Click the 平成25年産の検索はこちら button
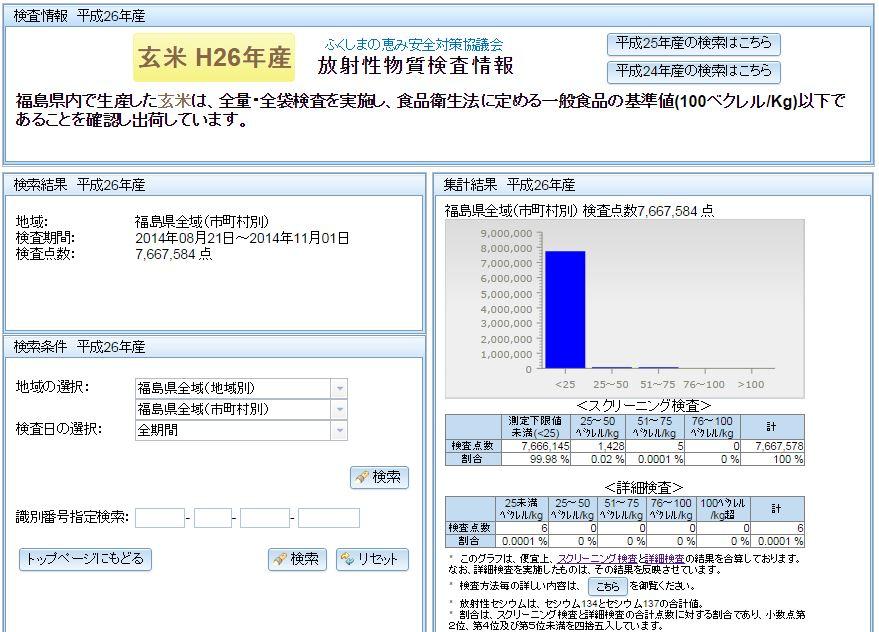The image size is (879, 632). pyautogui.click(x=693, y=43)
